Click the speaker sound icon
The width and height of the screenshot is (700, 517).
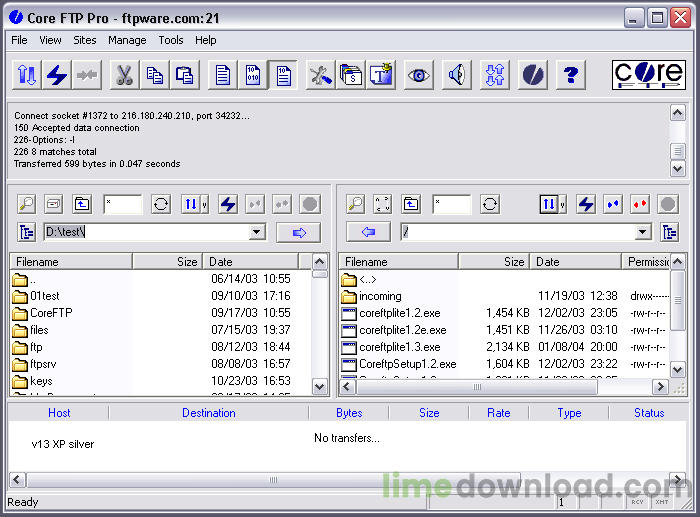coord(457,75)
